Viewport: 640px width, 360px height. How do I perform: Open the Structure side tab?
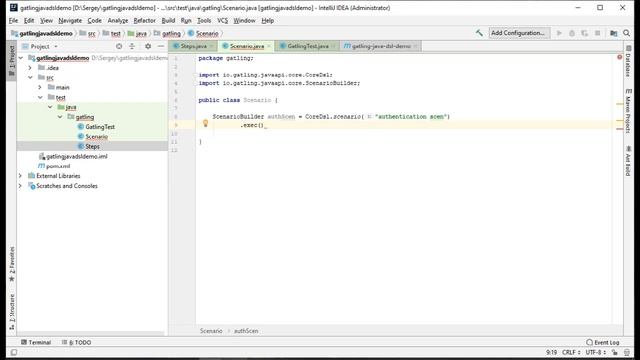pyautogui.click(x=11, y=312)
